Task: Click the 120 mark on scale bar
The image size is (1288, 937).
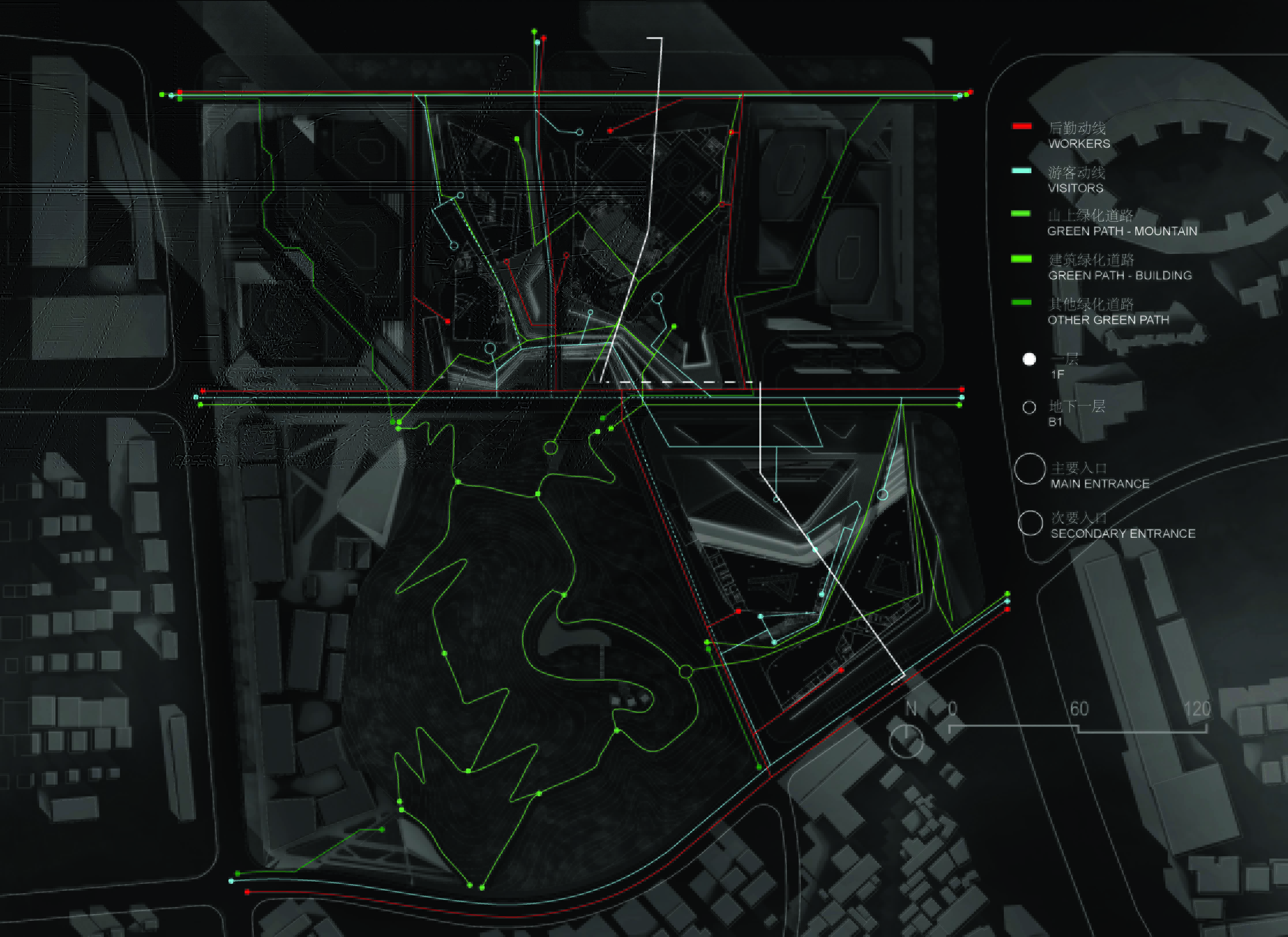Action: click(x=1197, y=709)
